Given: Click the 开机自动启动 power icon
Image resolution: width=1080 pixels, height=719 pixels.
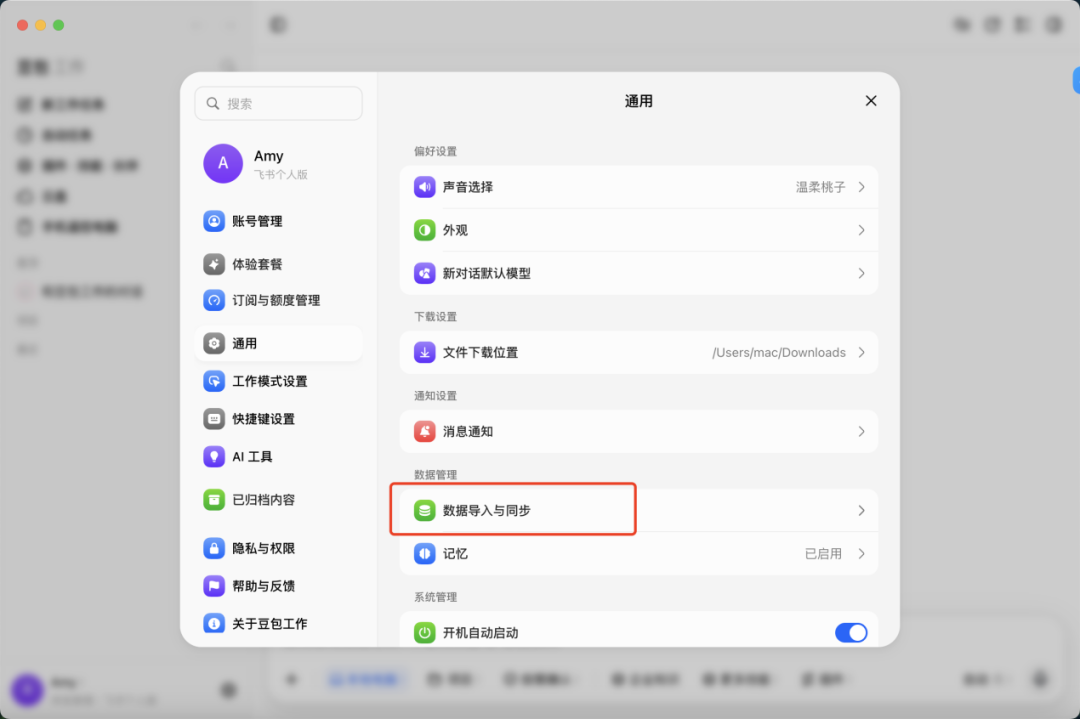Looking at the screenshot, I should click(x=424, y=632).
